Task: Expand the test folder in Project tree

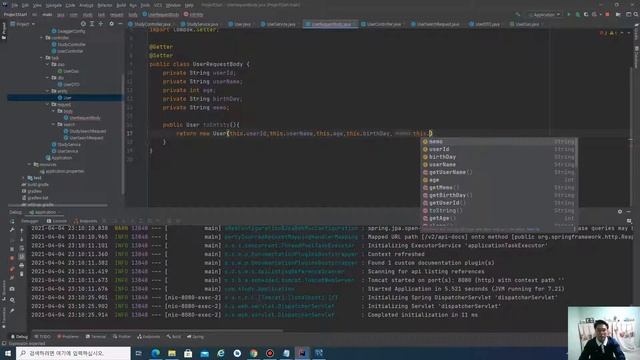Action: click(23, 178)
